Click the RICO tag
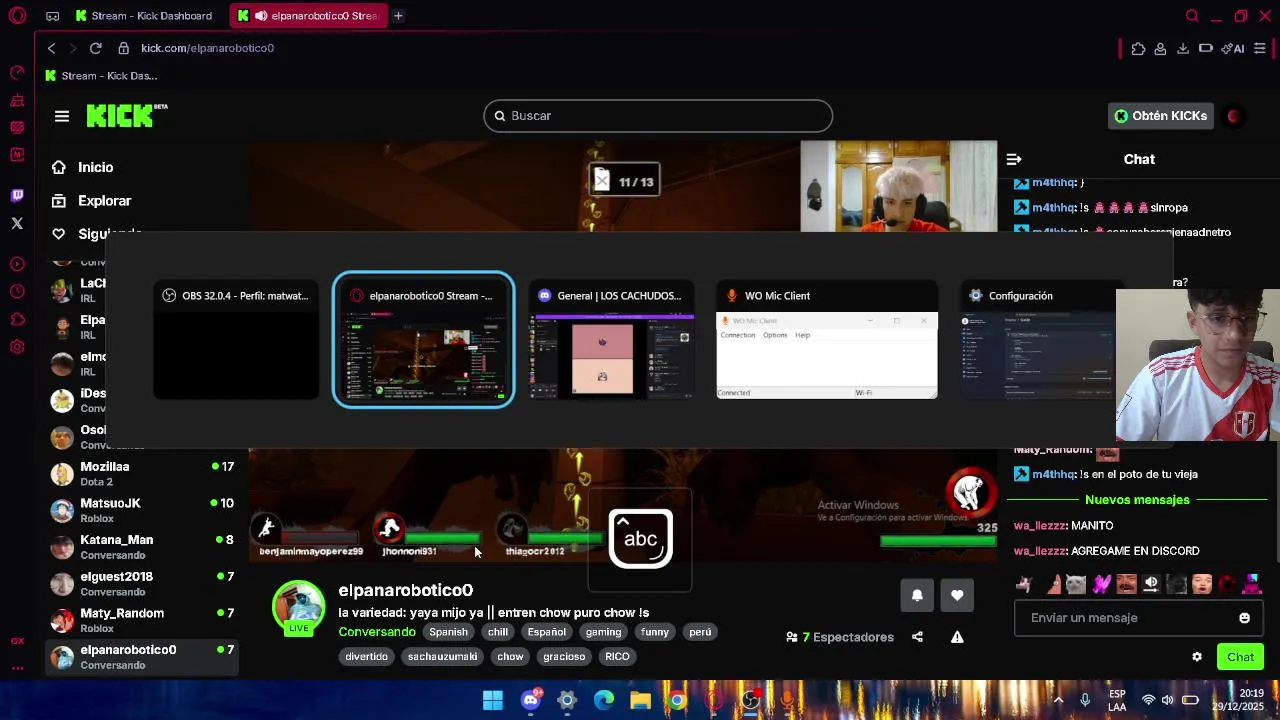 617,657
